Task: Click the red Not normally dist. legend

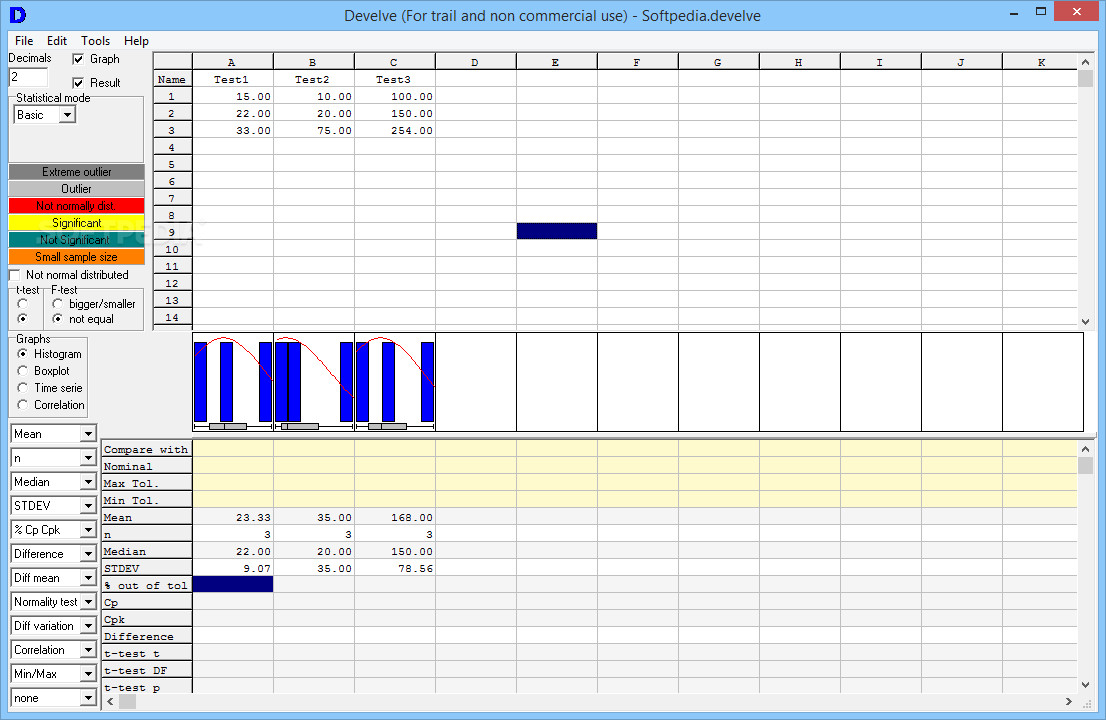Action: 76,206
